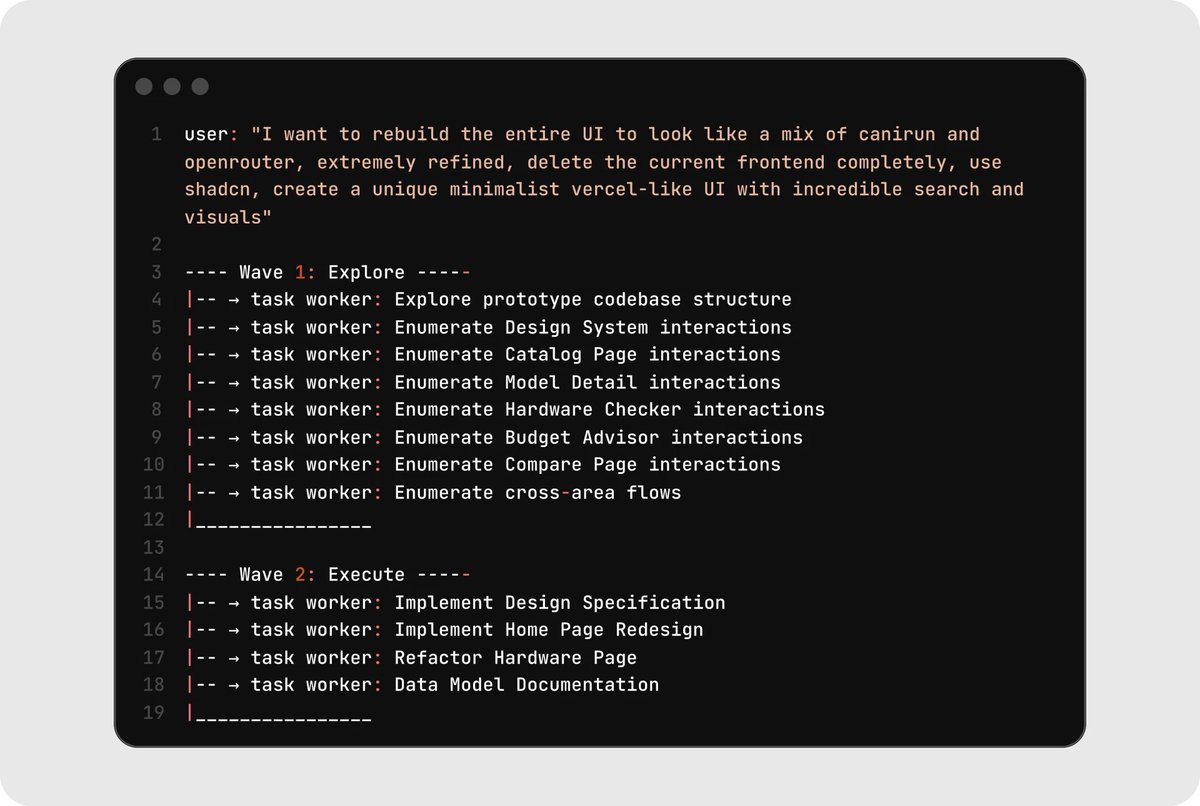Click the arrow on Data Model Documentation line

[x=234, y=685]
